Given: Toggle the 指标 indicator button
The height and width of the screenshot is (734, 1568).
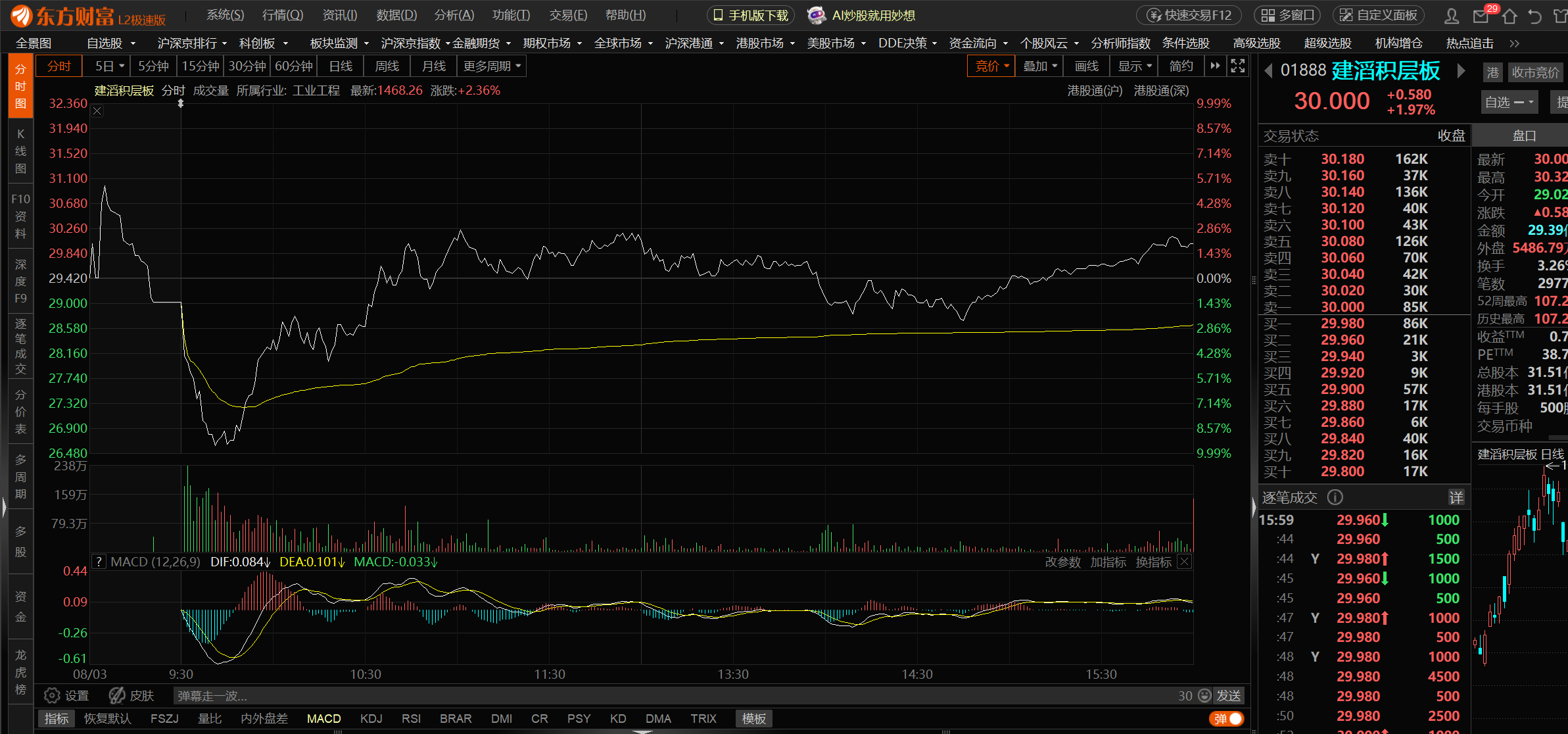Looking at the screenshot, I should 57,719.
